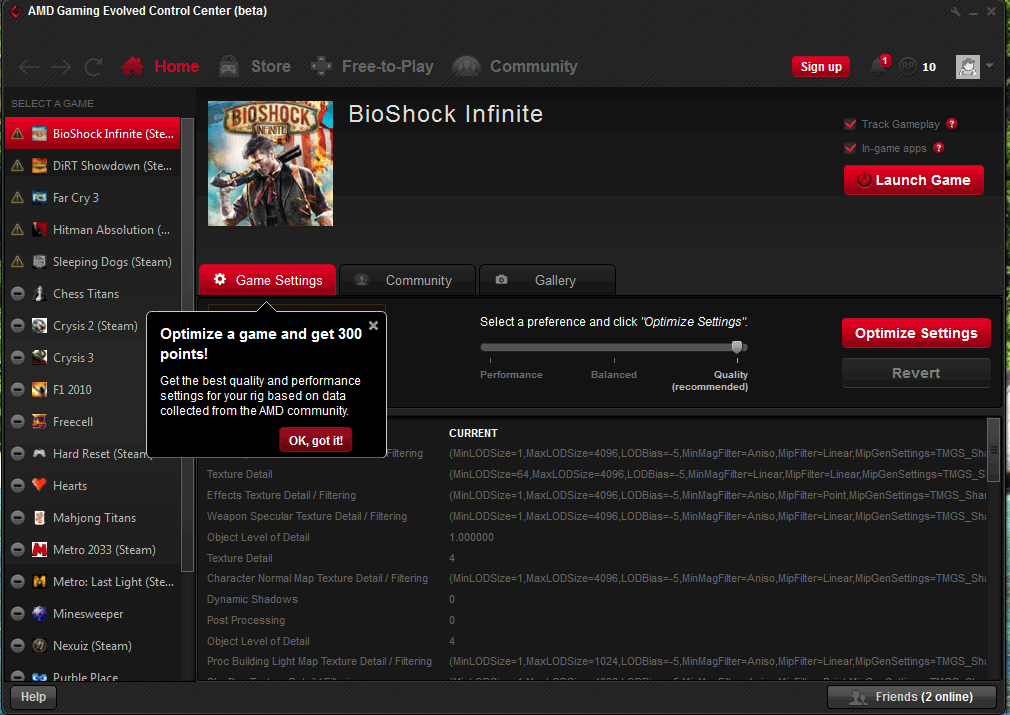Click the OK, got it! button
Image resolution: width=1010 pixels, height=715 pixels.
pyautogui.click(x=316, y=441)
